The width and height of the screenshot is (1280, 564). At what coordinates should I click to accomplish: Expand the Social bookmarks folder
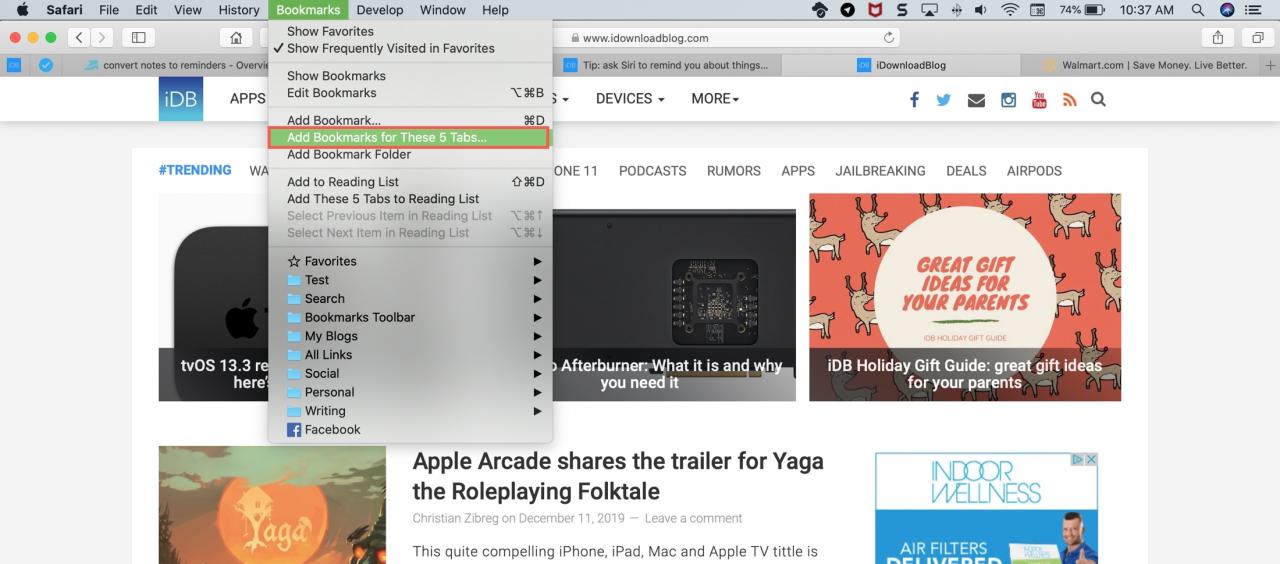(x=410, y=373)
